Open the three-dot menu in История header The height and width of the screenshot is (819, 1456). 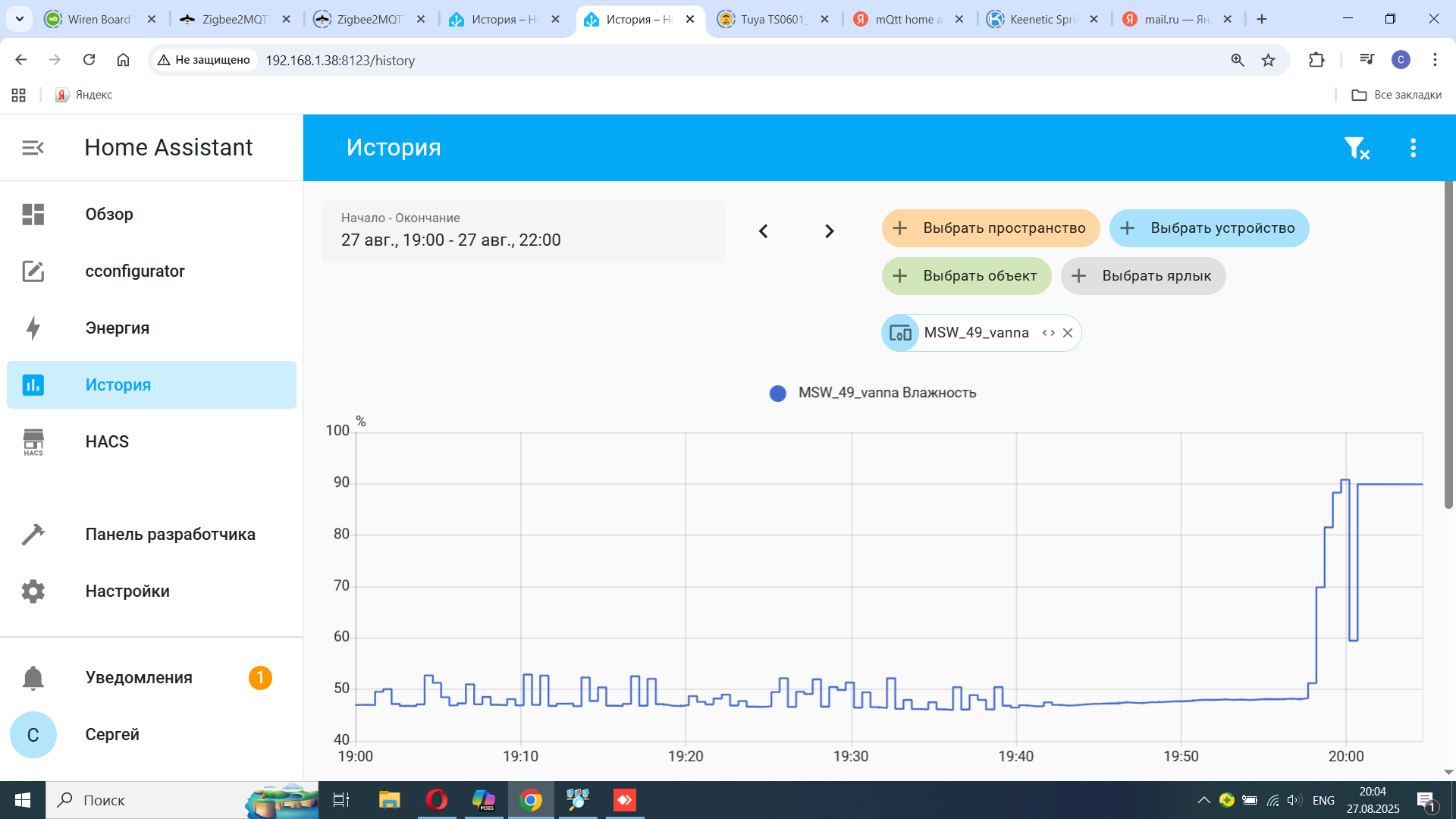coord(1413,148)
